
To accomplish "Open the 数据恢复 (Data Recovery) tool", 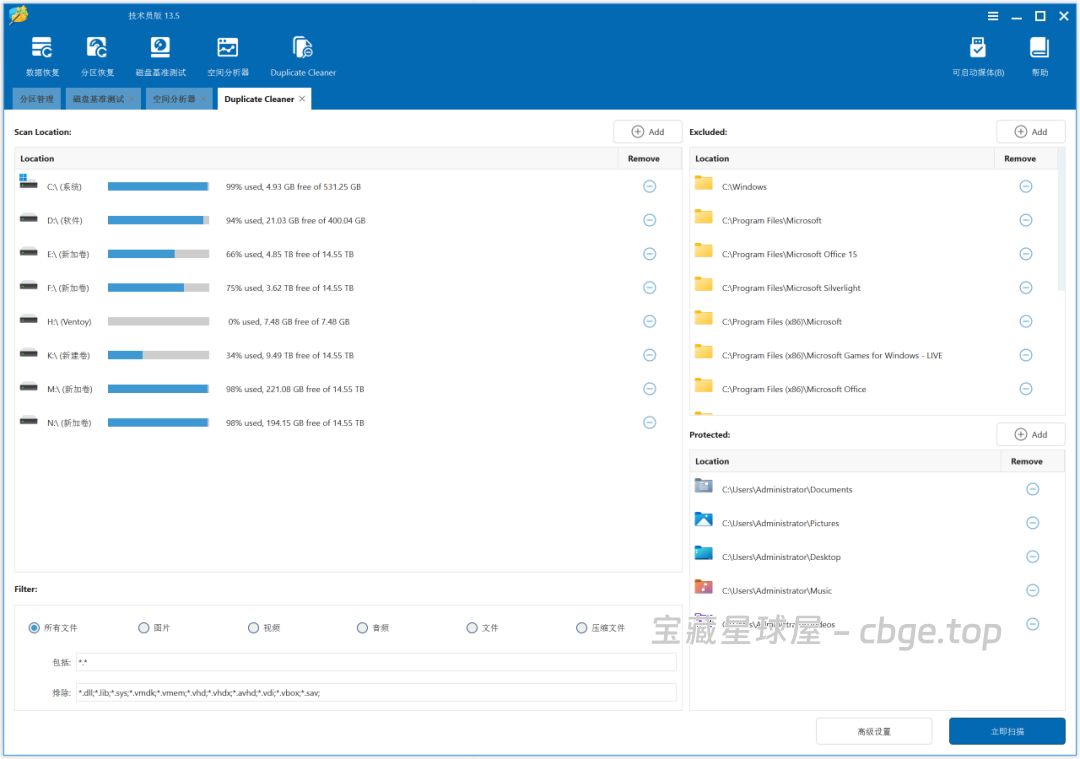I will point(41,55).
